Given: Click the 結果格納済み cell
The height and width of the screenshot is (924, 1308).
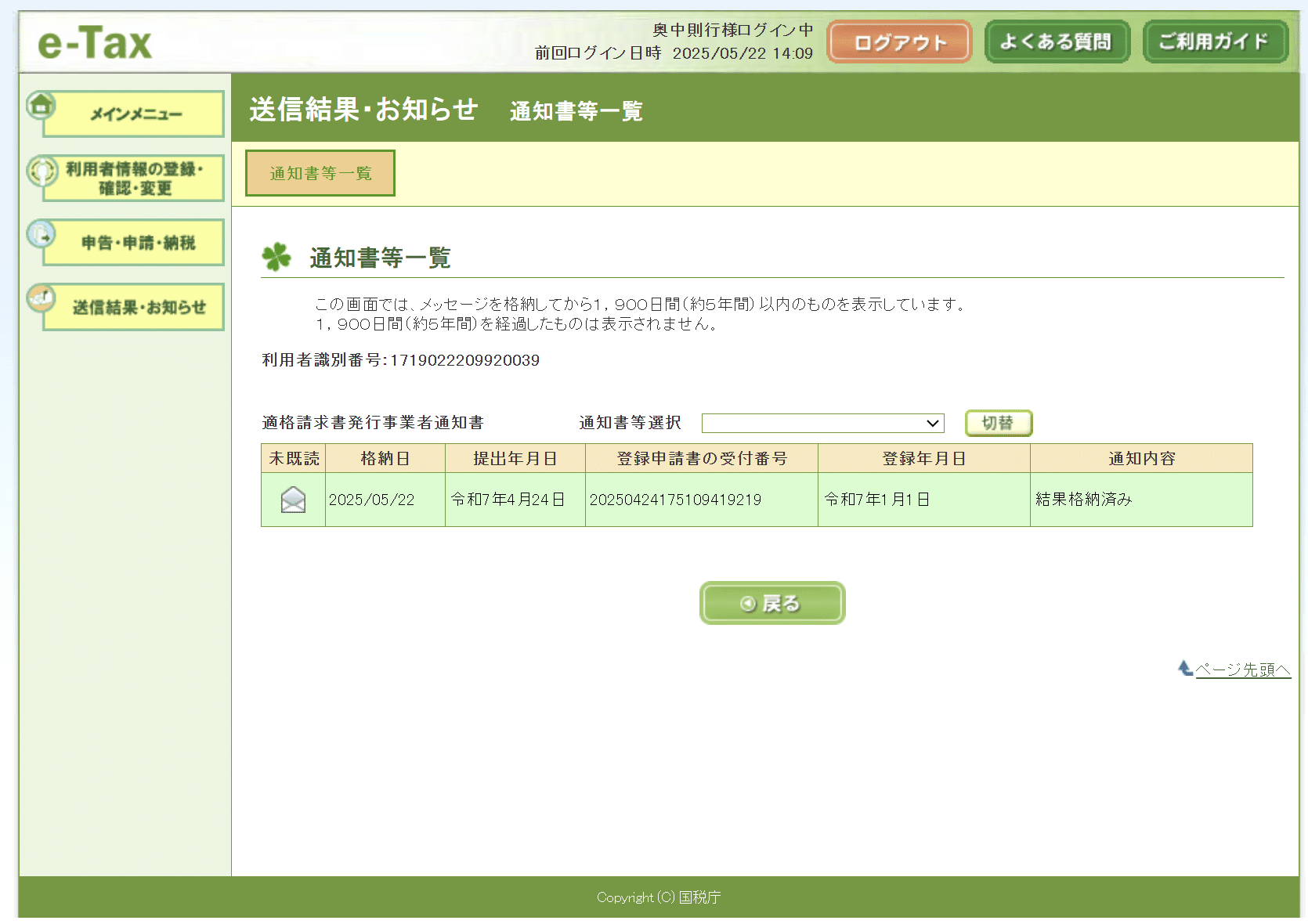Looking at the screenshot, I should [x=1084, y=500].
